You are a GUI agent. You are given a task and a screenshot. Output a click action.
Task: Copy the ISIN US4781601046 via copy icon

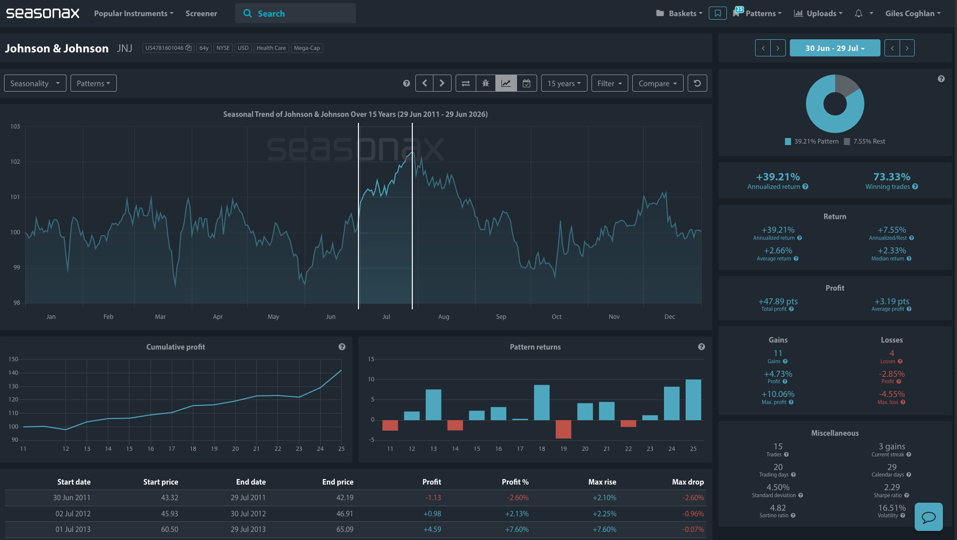point(189,48)
